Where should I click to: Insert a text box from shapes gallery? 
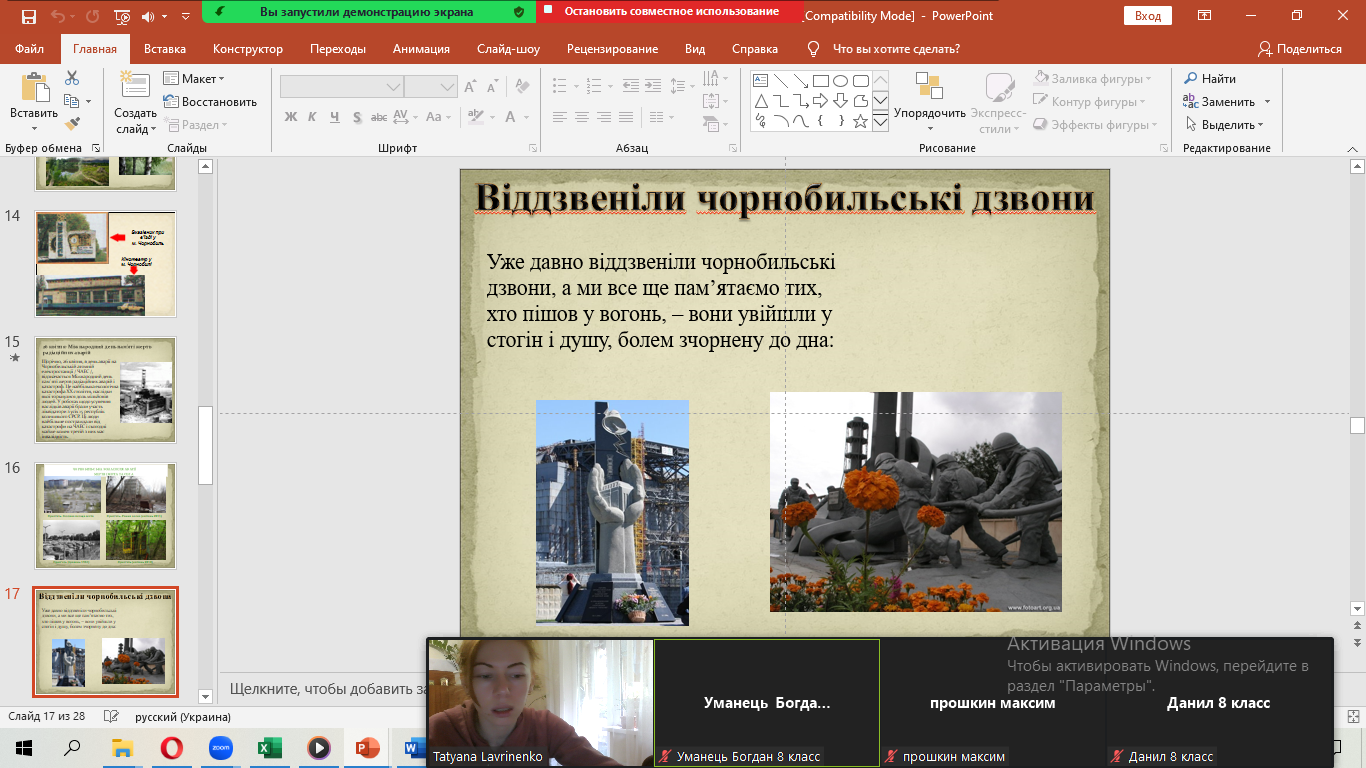tap(761, 81)
